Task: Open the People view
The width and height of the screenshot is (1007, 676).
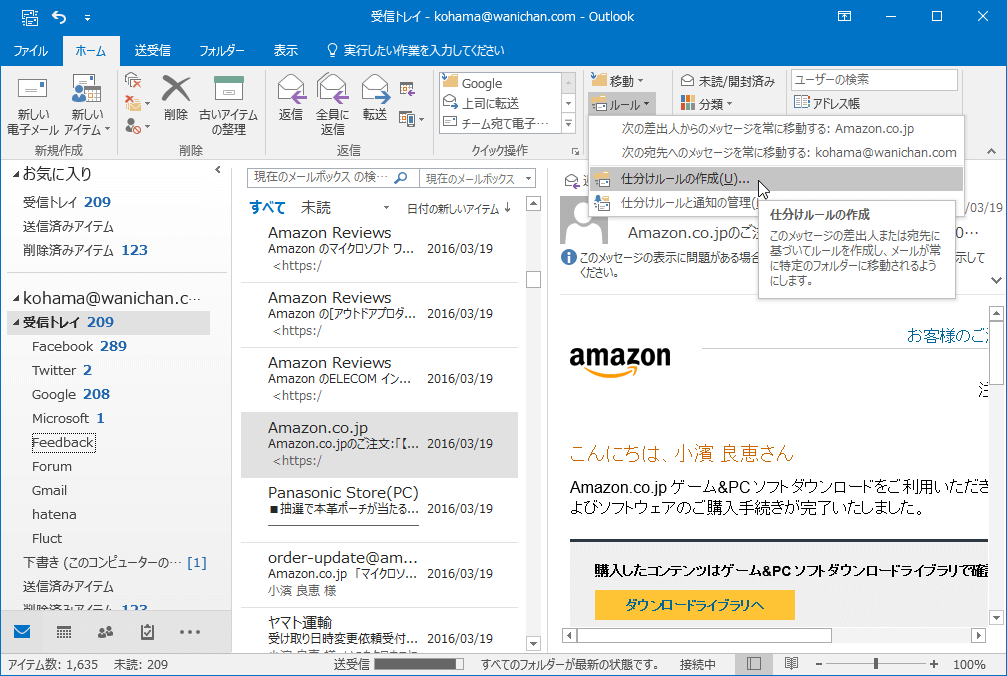Action: point(105,632)
